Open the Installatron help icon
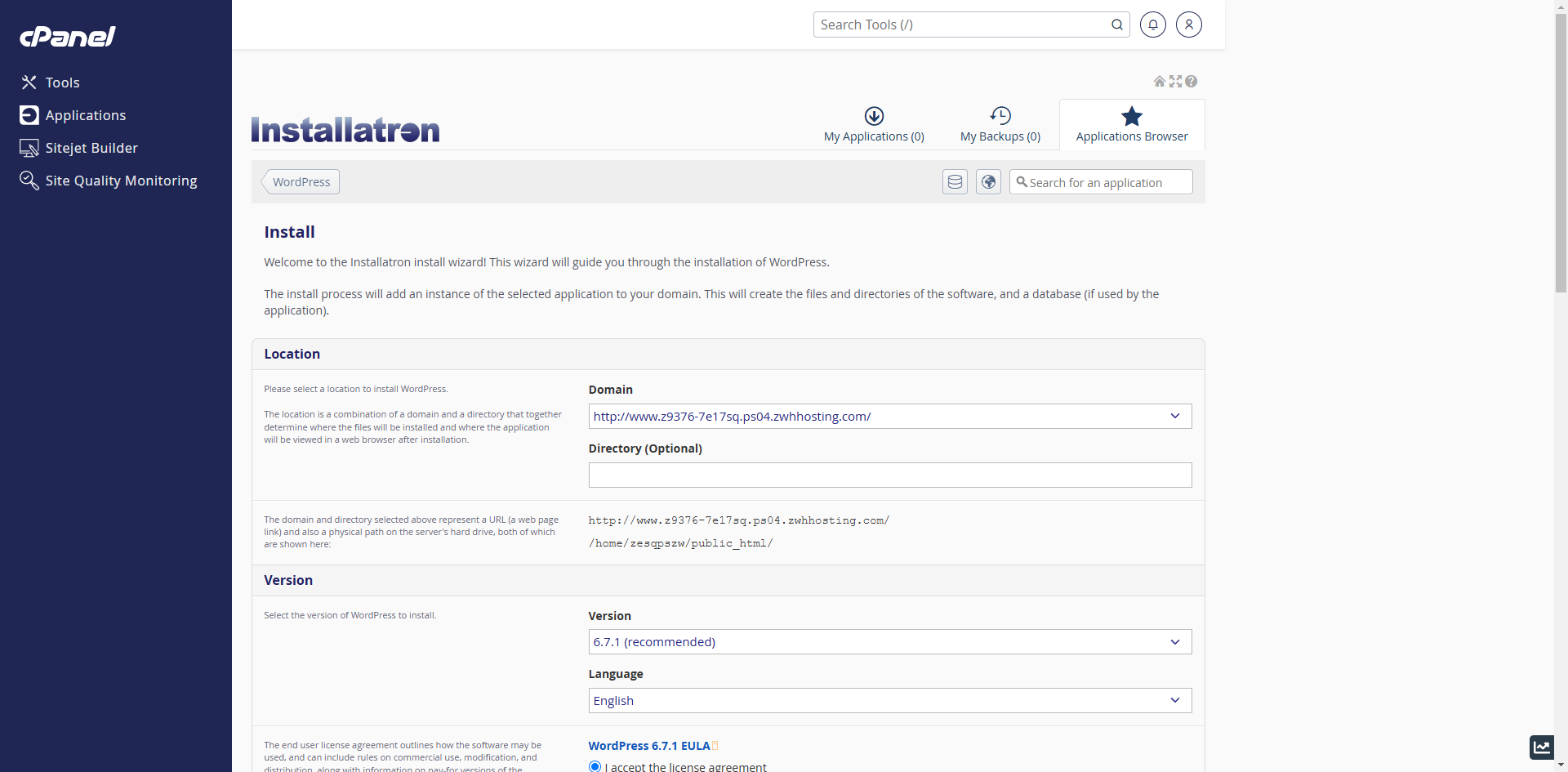The height and width of the screenshot is (772, 1568). [x=1192, y=81]
